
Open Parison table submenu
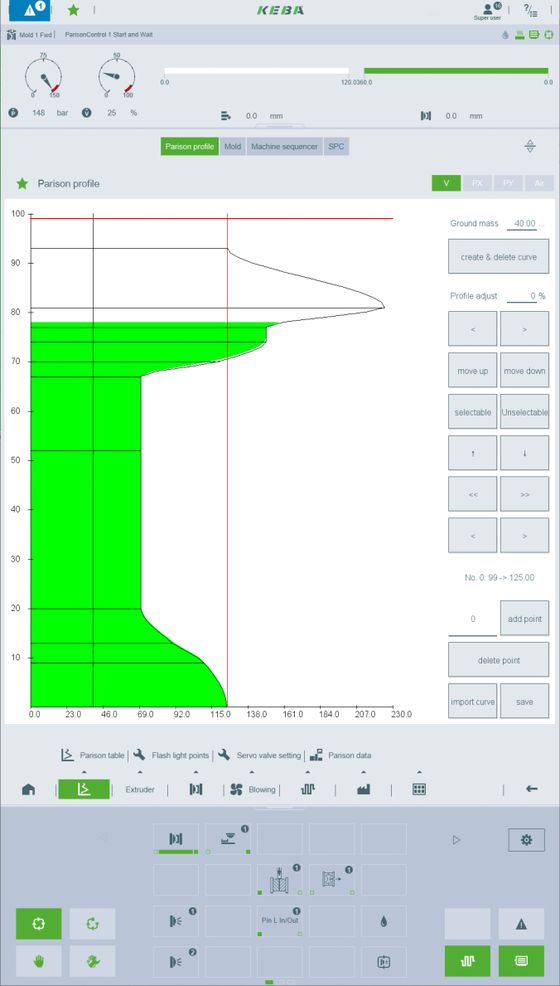[93, 755]
